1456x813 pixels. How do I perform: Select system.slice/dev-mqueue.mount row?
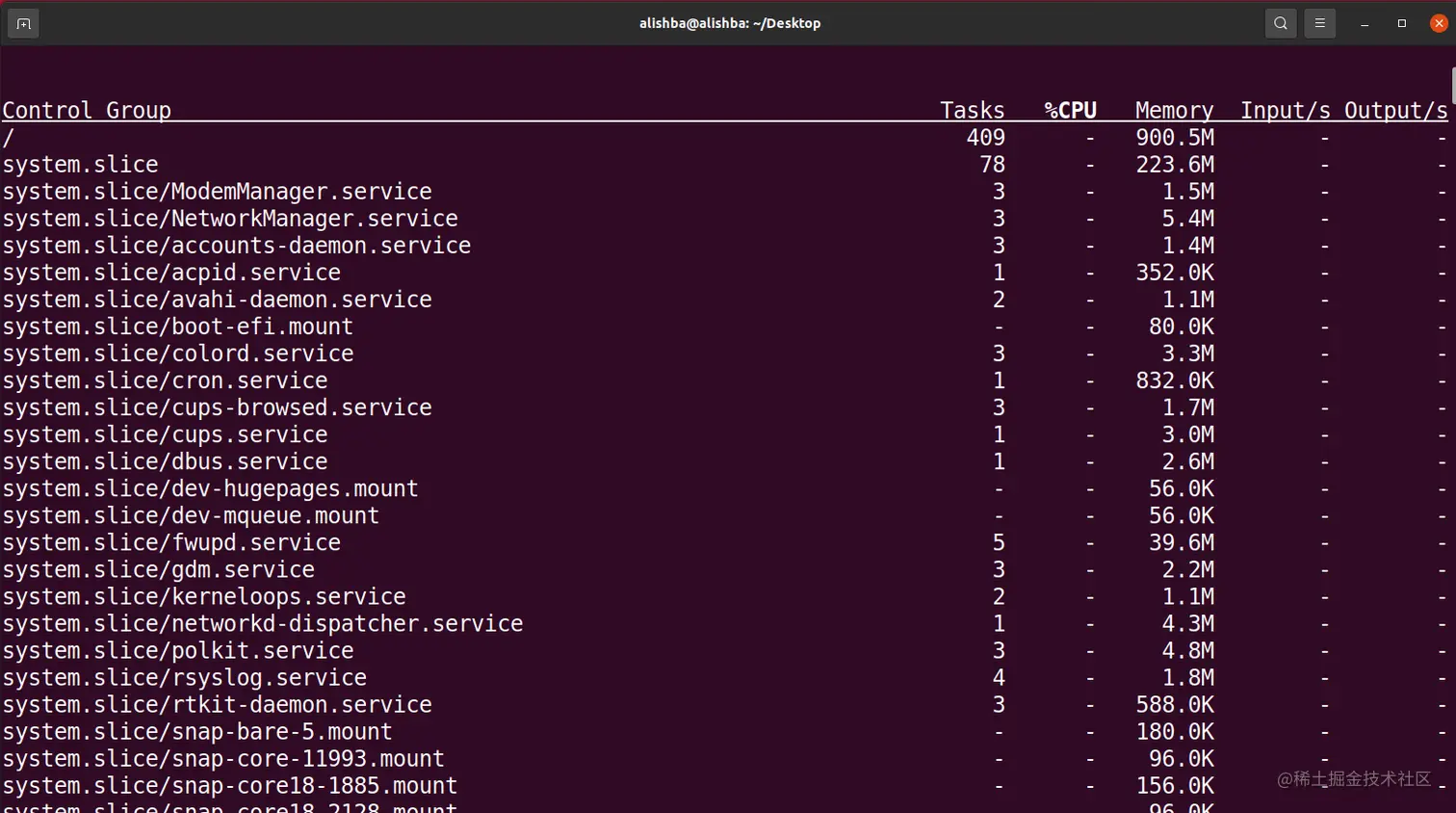click(724, 515)
